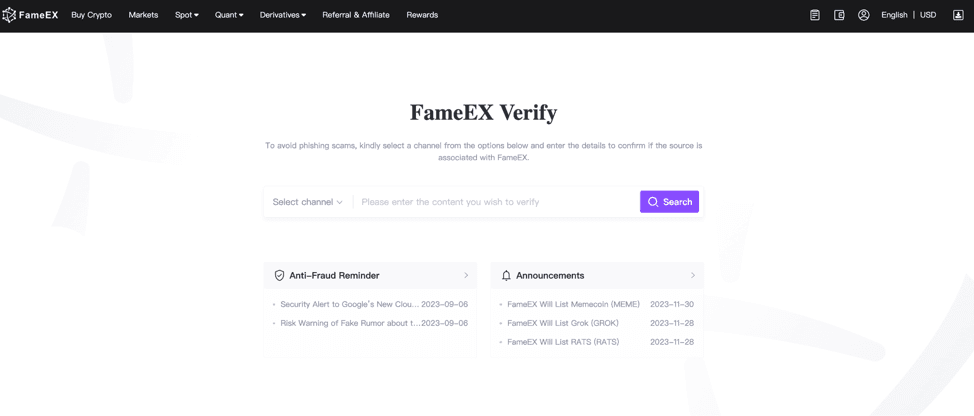Expand the Quant menu
The width and height of the screenshot is (974, 416).
229,15
